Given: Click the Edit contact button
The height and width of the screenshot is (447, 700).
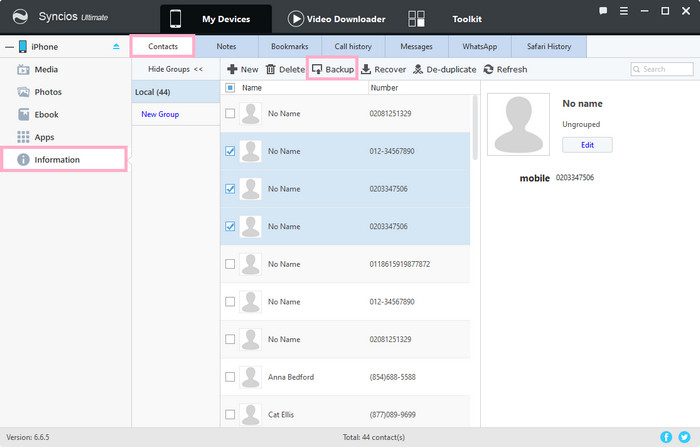Looking at the screenshot, I should pyautogui.click(x=587, y=145).
